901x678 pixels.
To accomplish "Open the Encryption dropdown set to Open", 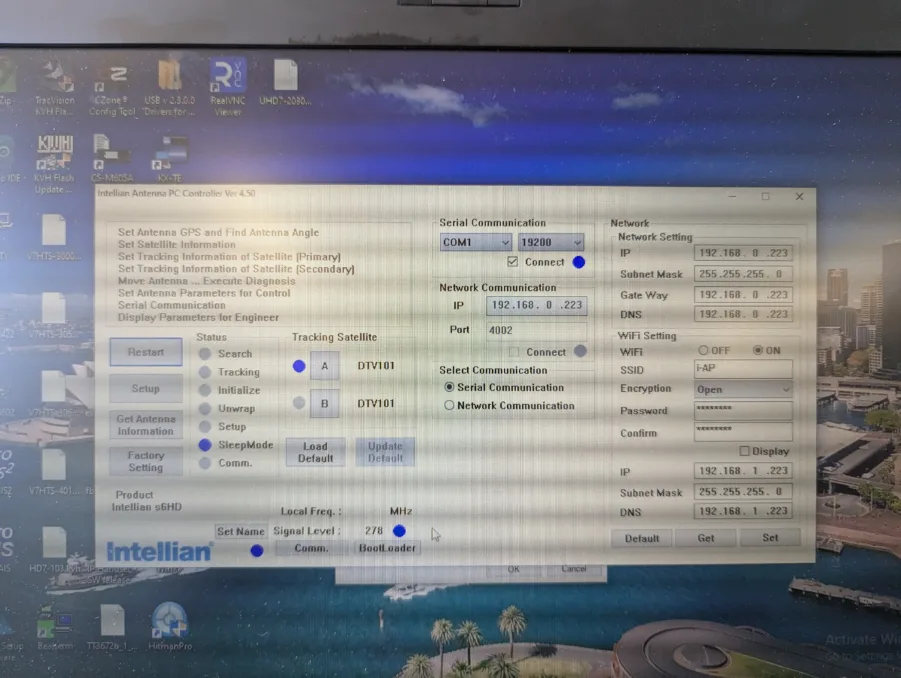I will click(x=742, y=389).
